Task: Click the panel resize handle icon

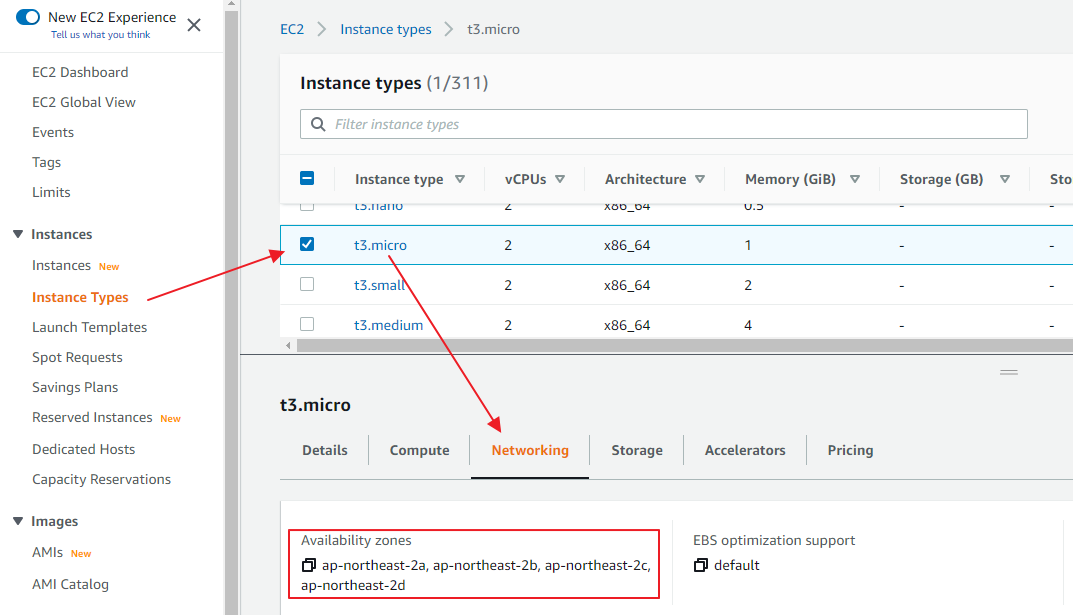Action: 1009,372
